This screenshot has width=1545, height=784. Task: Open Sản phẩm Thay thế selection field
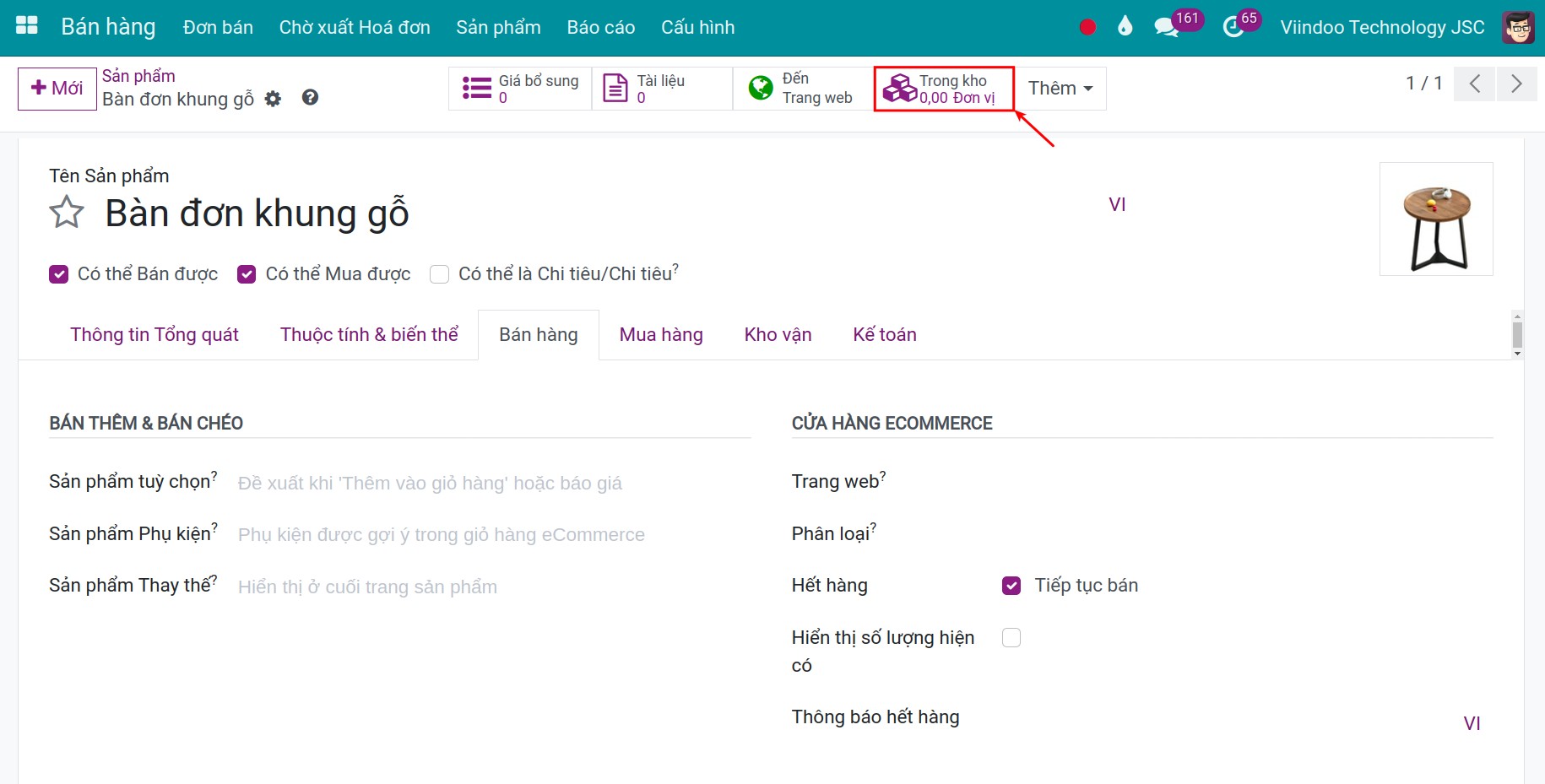(494, 587)
